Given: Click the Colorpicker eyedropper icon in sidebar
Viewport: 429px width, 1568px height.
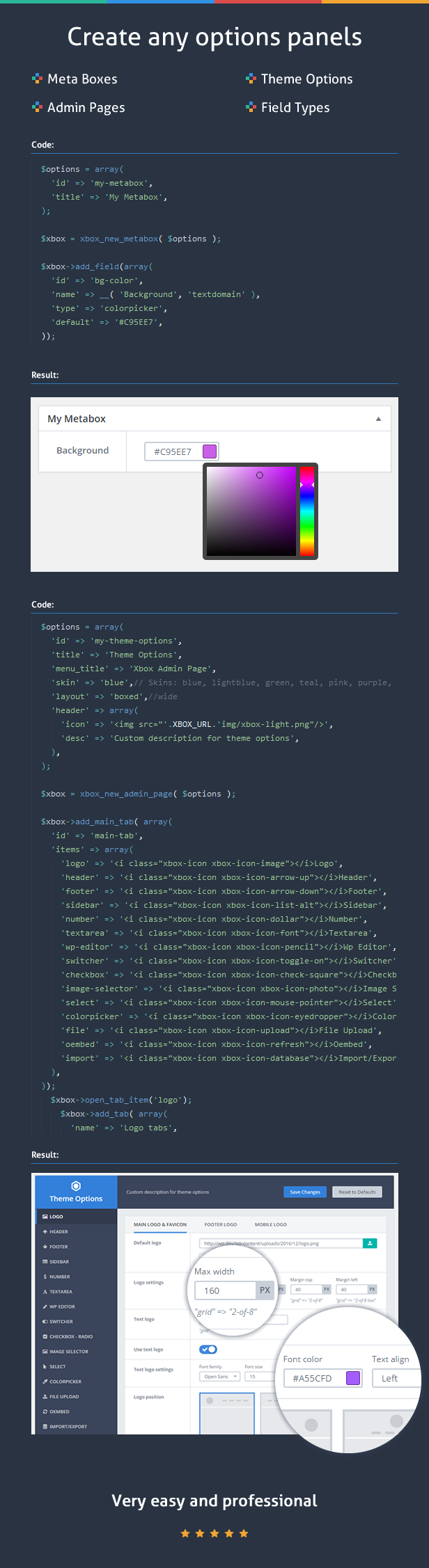Looking at the screenshot, I should [x=45, y=1382].
